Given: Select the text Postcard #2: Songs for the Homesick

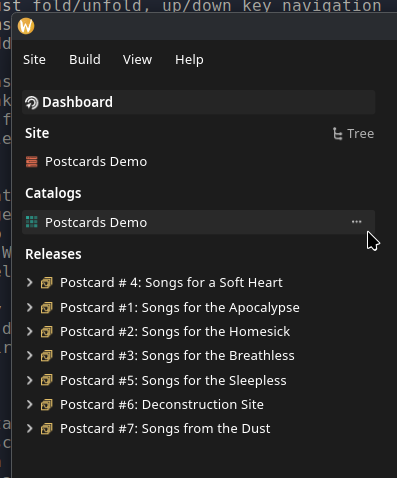Looking at the screenshot, I should [175, 332].
